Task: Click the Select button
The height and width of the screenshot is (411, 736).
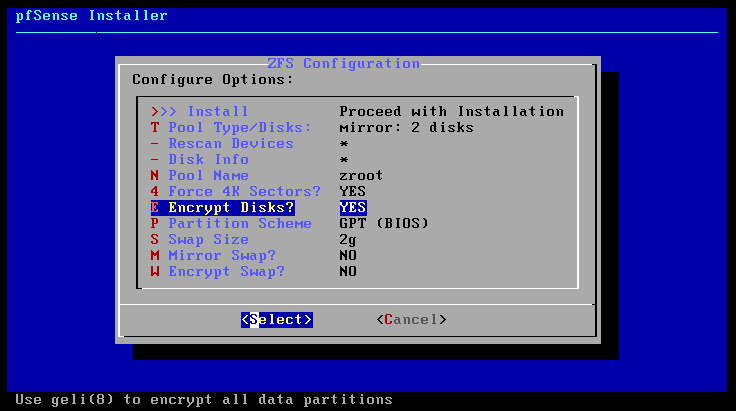Action: tap(277, 320)
